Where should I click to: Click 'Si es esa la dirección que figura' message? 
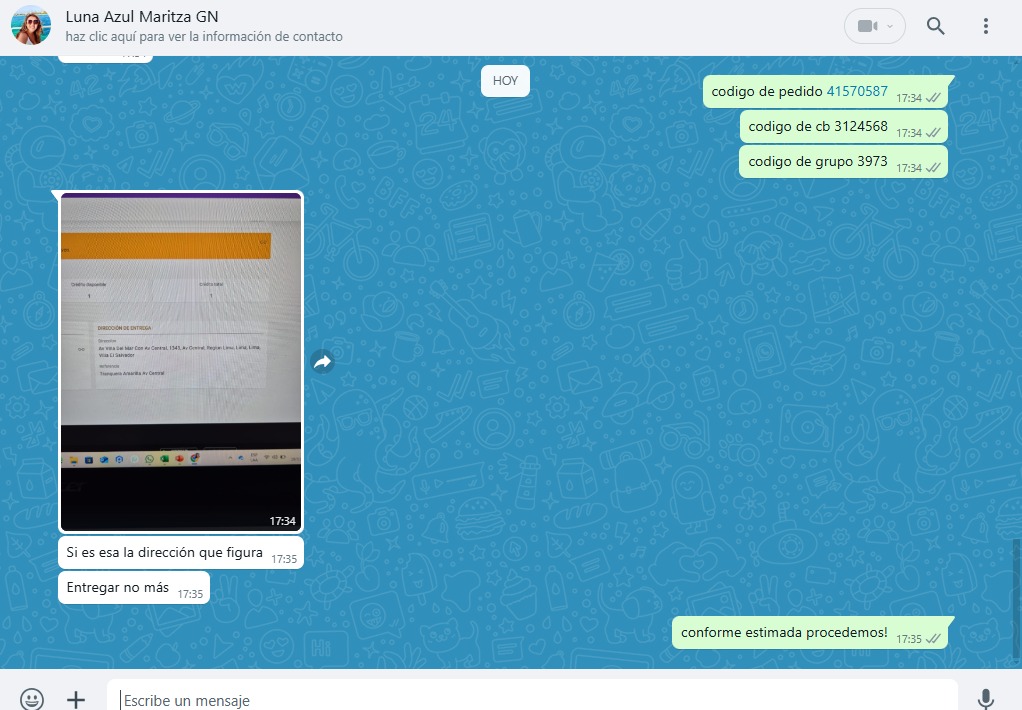pos(165,552)
